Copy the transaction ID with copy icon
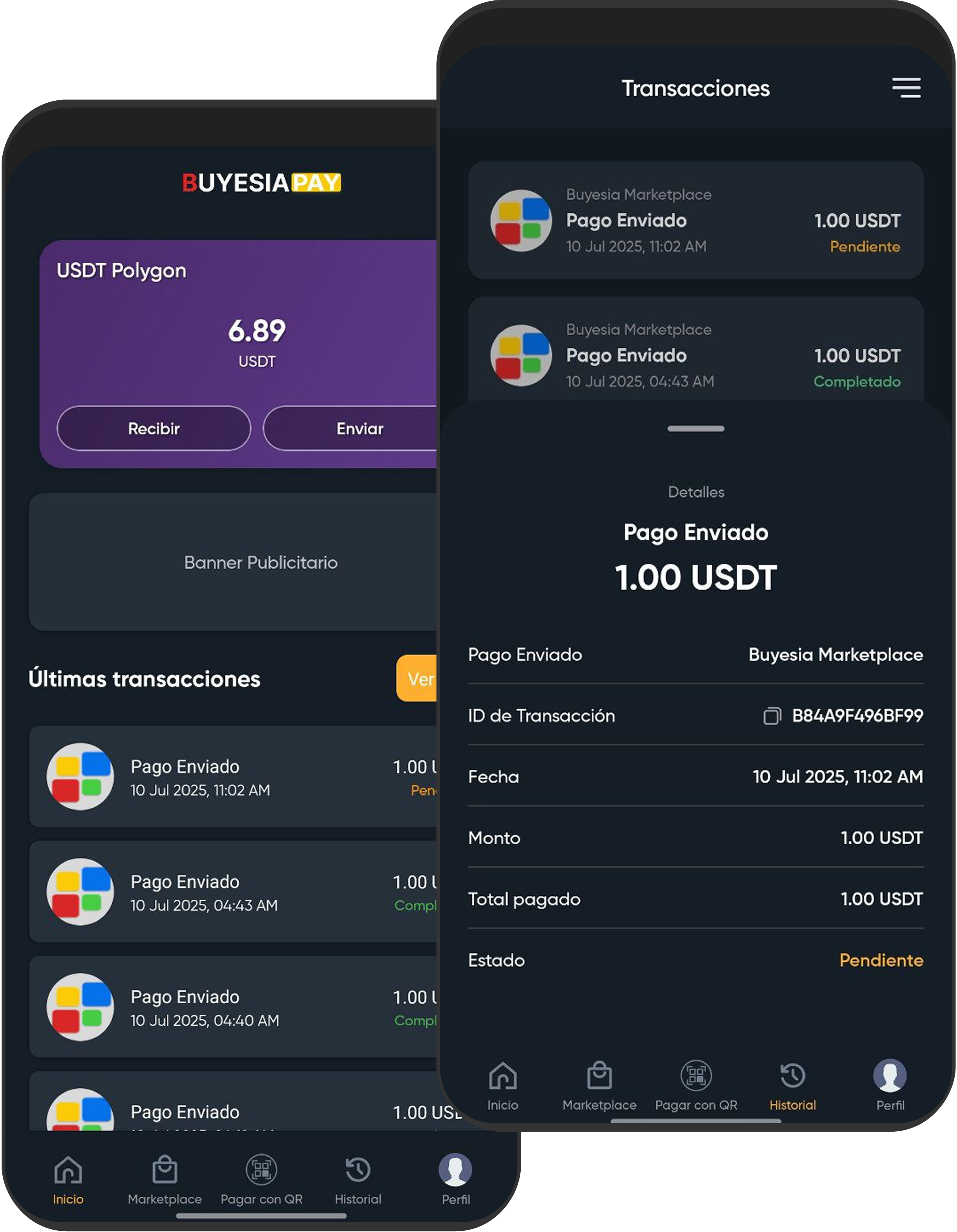Image resolution: width=957 pixels, height=1232 pixels. click(x=772, y=716)
